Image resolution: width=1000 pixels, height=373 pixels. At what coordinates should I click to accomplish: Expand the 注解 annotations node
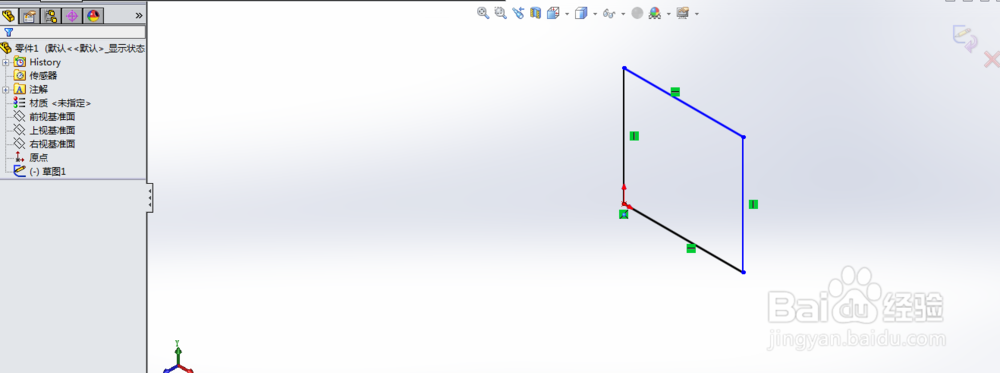(6, 89)
